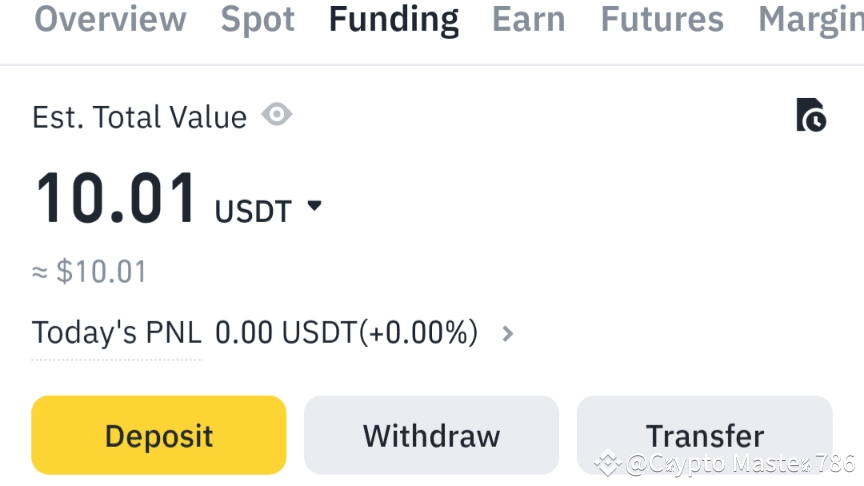Tap the Today's PNL underlined label
Screen dimensions: 864x486
117,333
